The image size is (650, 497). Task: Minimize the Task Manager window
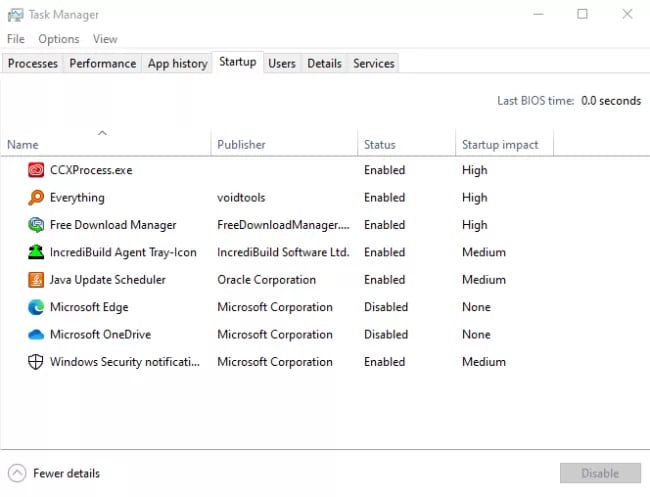pyautogui.click(x=538, y=15)
